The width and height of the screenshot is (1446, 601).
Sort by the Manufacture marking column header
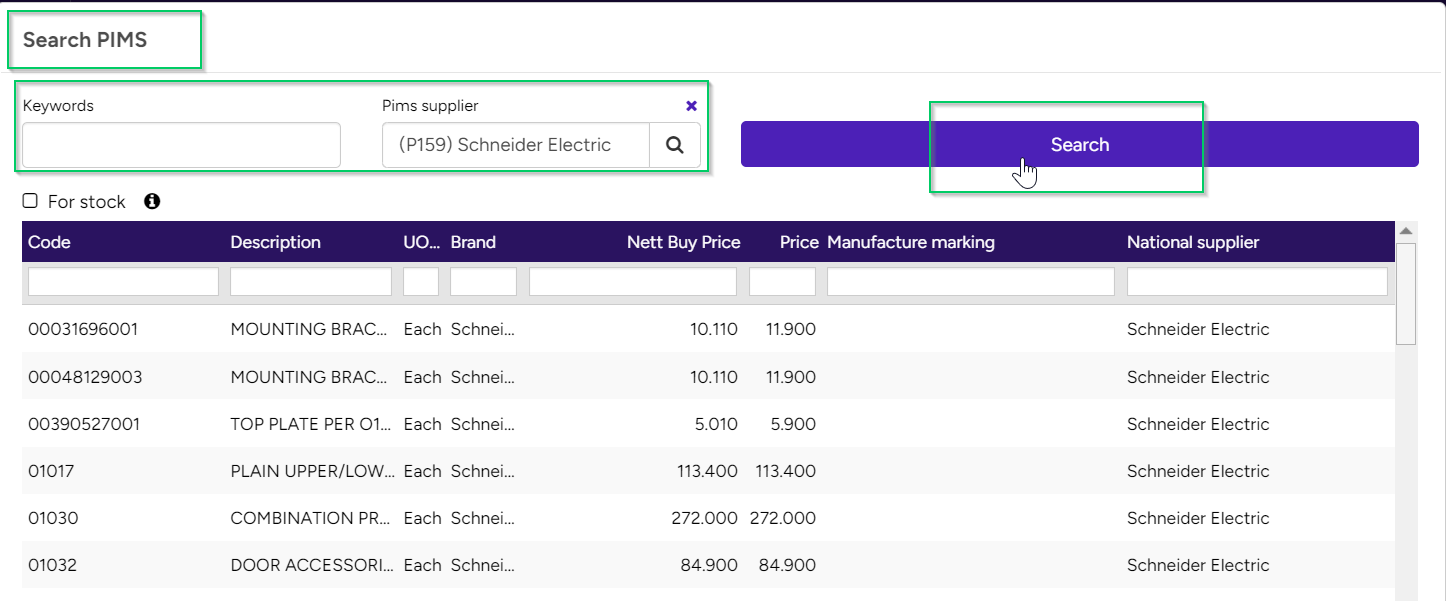[911, 242]
